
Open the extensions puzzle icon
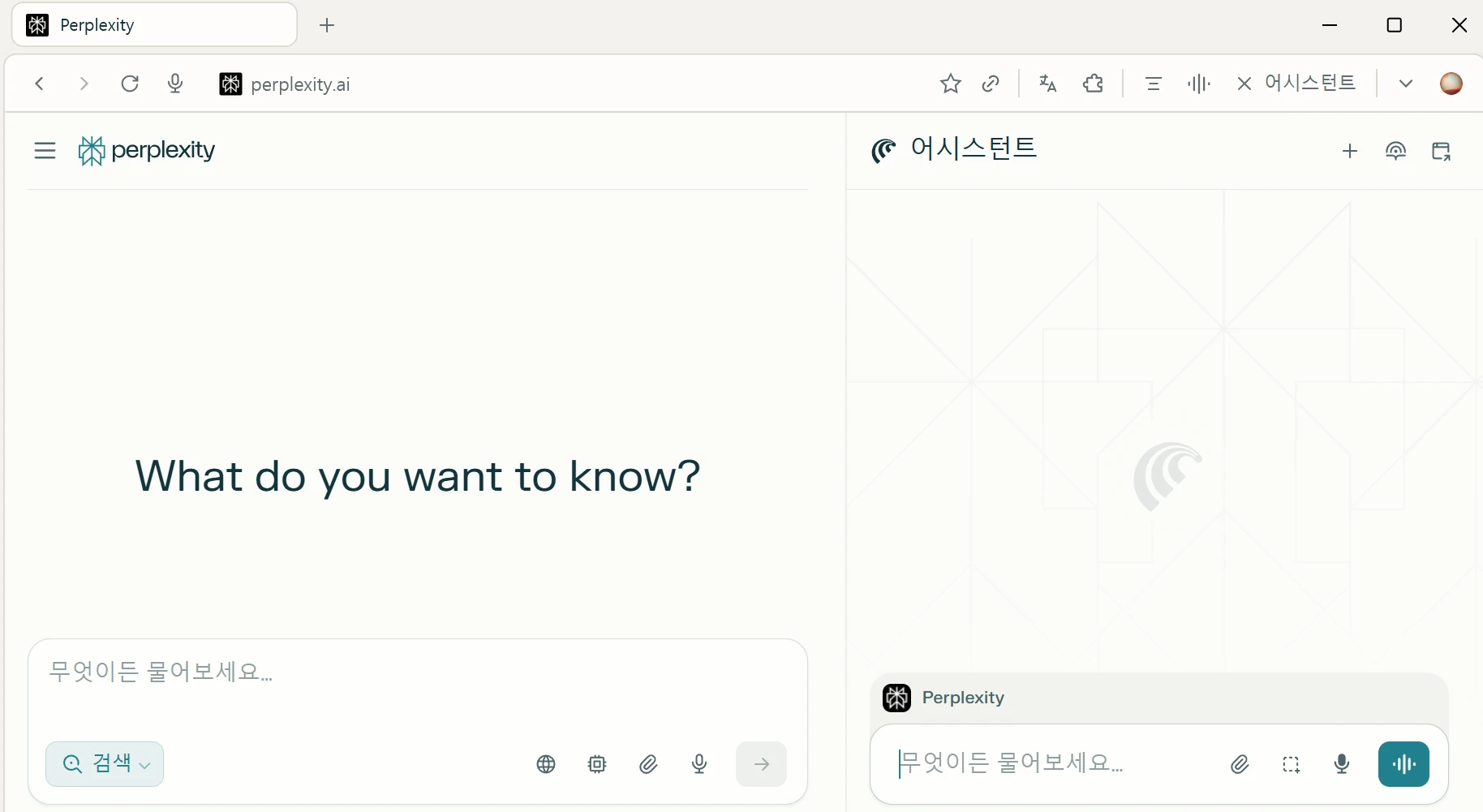tap(1093, 84)
